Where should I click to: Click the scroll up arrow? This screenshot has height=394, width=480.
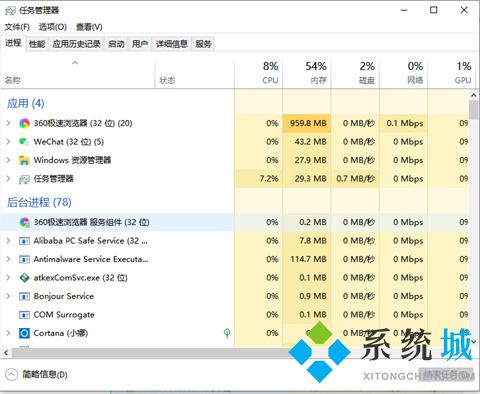(x=473, y=95)
